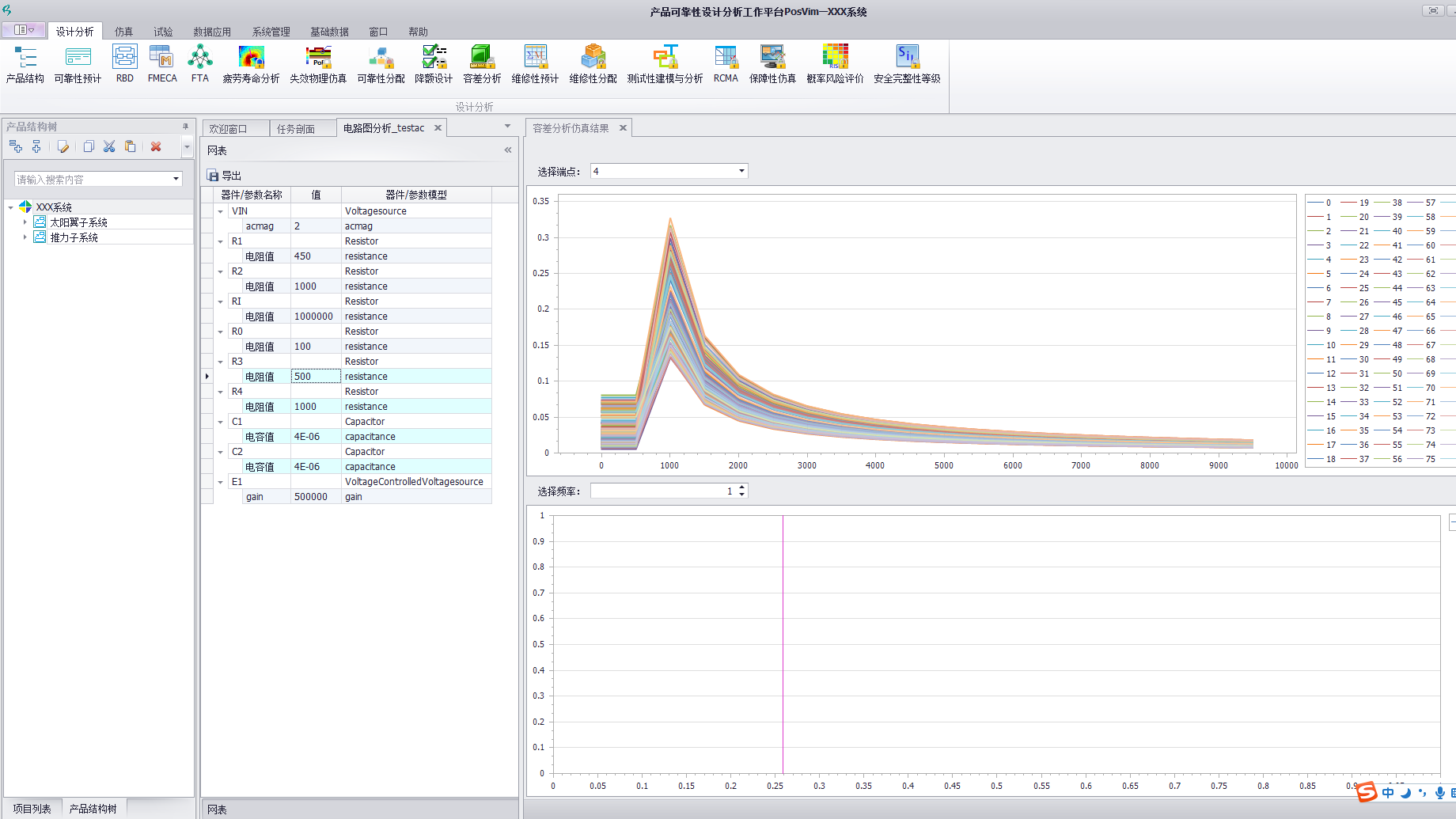1456x819 pixels.
Task: Switch to the 任务剖面 tab
Action: click(x=296, y=129)
